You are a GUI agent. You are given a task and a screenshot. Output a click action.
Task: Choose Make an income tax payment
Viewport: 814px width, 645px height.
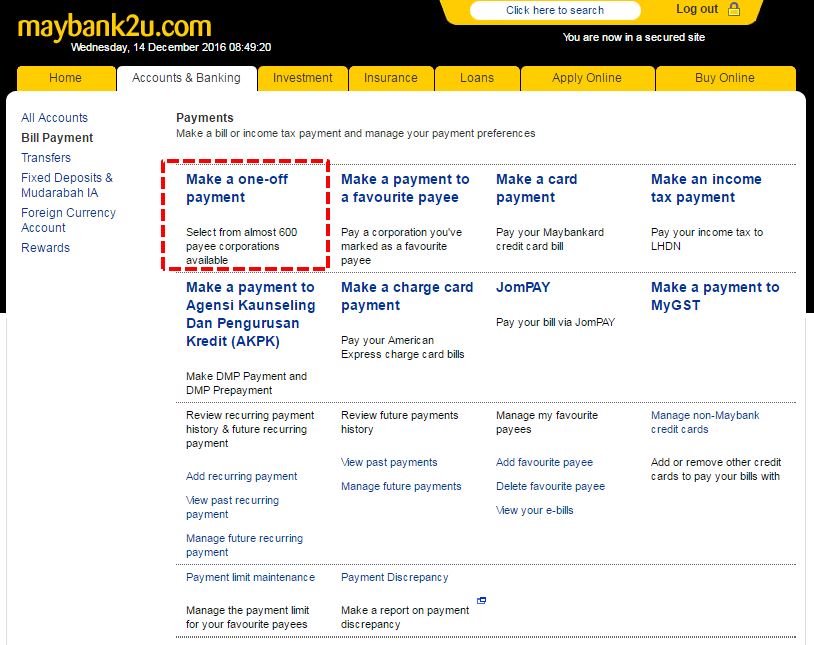[706, 188]
